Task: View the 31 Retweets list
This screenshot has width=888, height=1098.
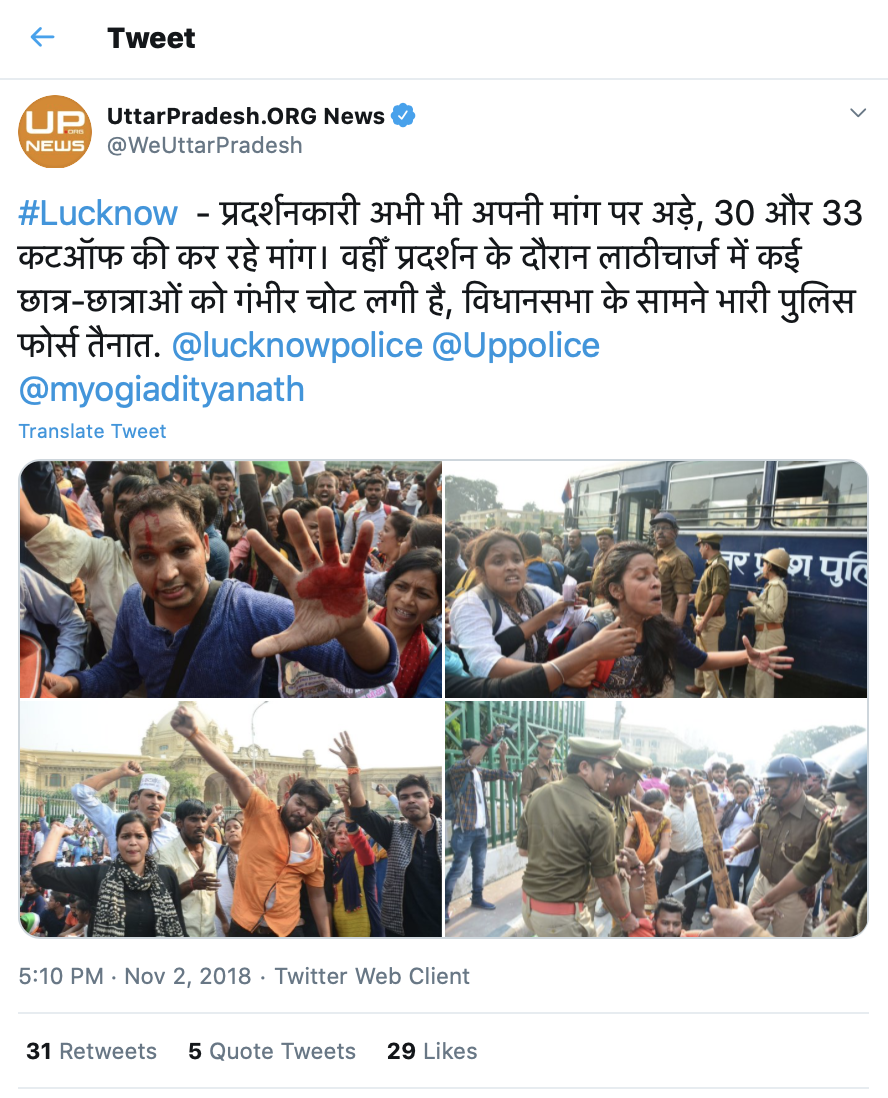Action: coord(92,1051)
